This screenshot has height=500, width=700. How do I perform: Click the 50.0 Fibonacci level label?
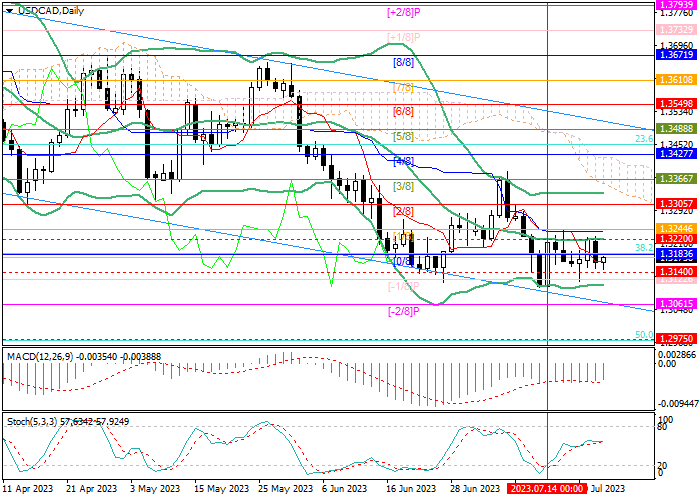tap(644, 334)
